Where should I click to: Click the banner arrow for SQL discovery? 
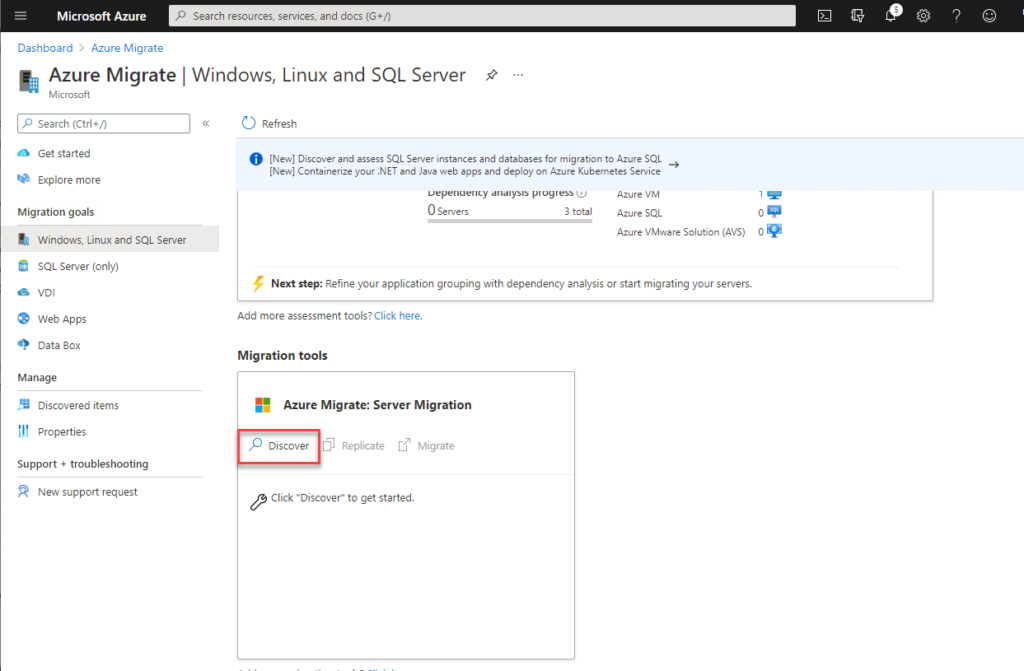point(674,165)
